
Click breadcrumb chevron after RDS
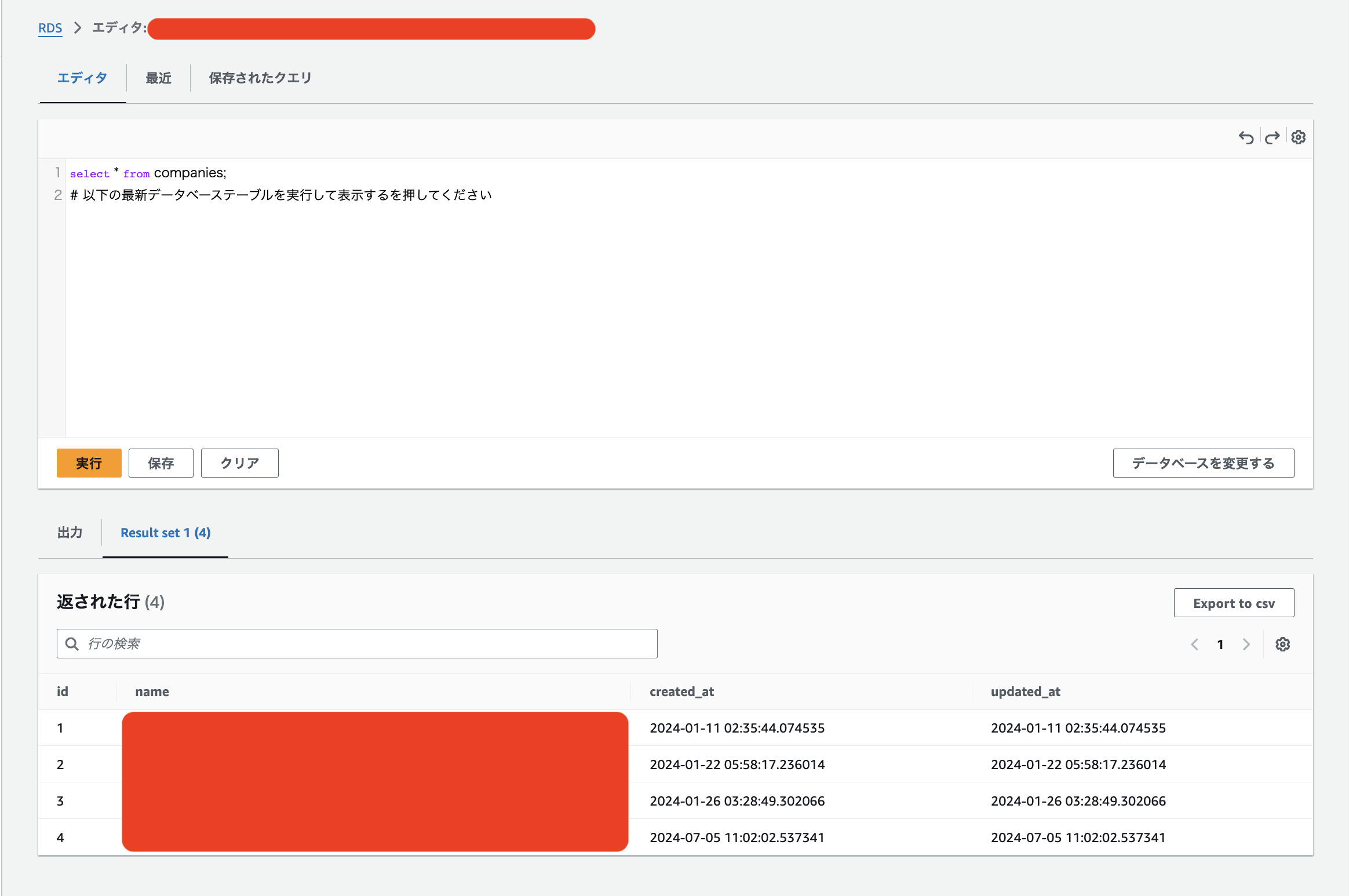(78, 28)
